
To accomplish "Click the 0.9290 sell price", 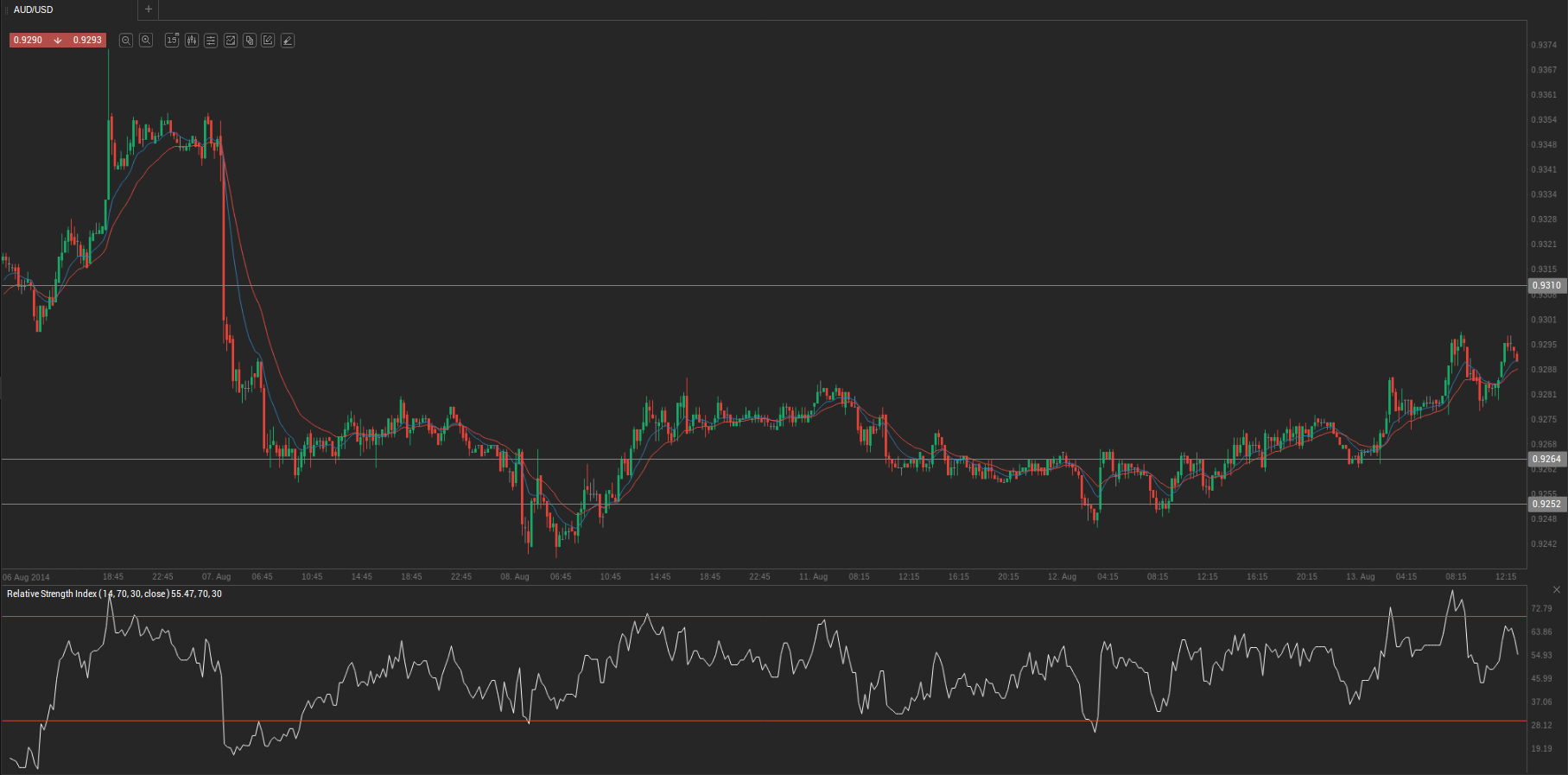I will (29, 41).
